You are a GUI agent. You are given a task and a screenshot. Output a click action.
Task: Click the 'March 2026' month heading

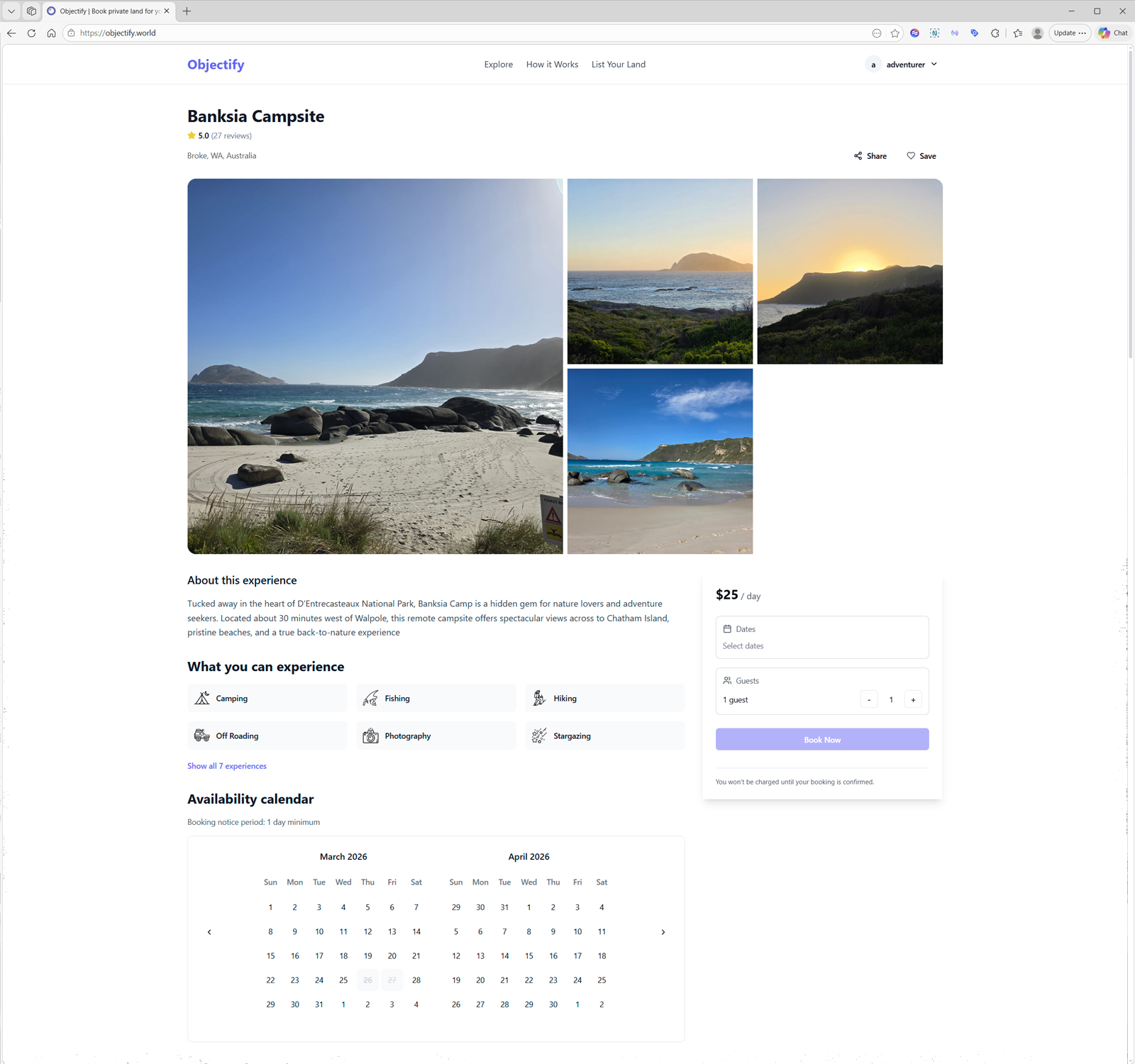(x=343, y=857)
